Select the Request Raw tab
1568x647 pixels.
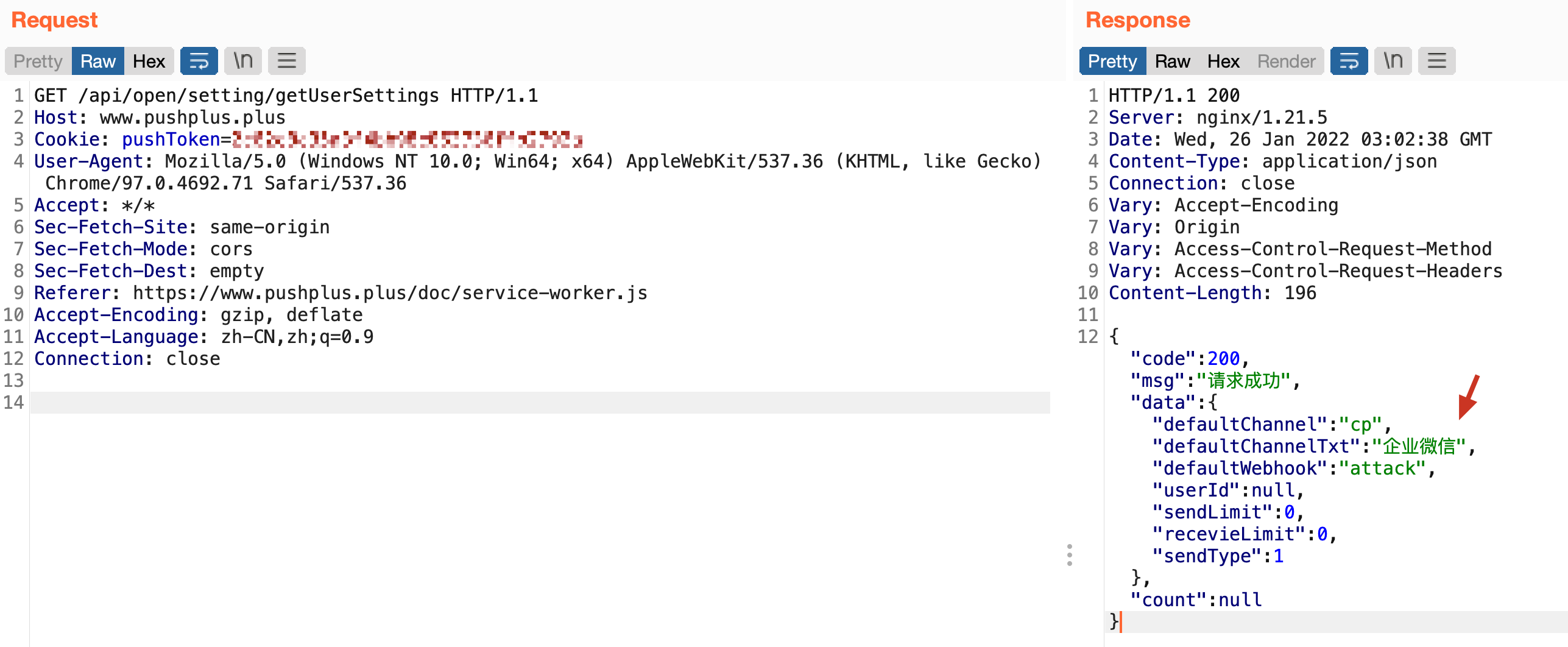click(98, 61)
